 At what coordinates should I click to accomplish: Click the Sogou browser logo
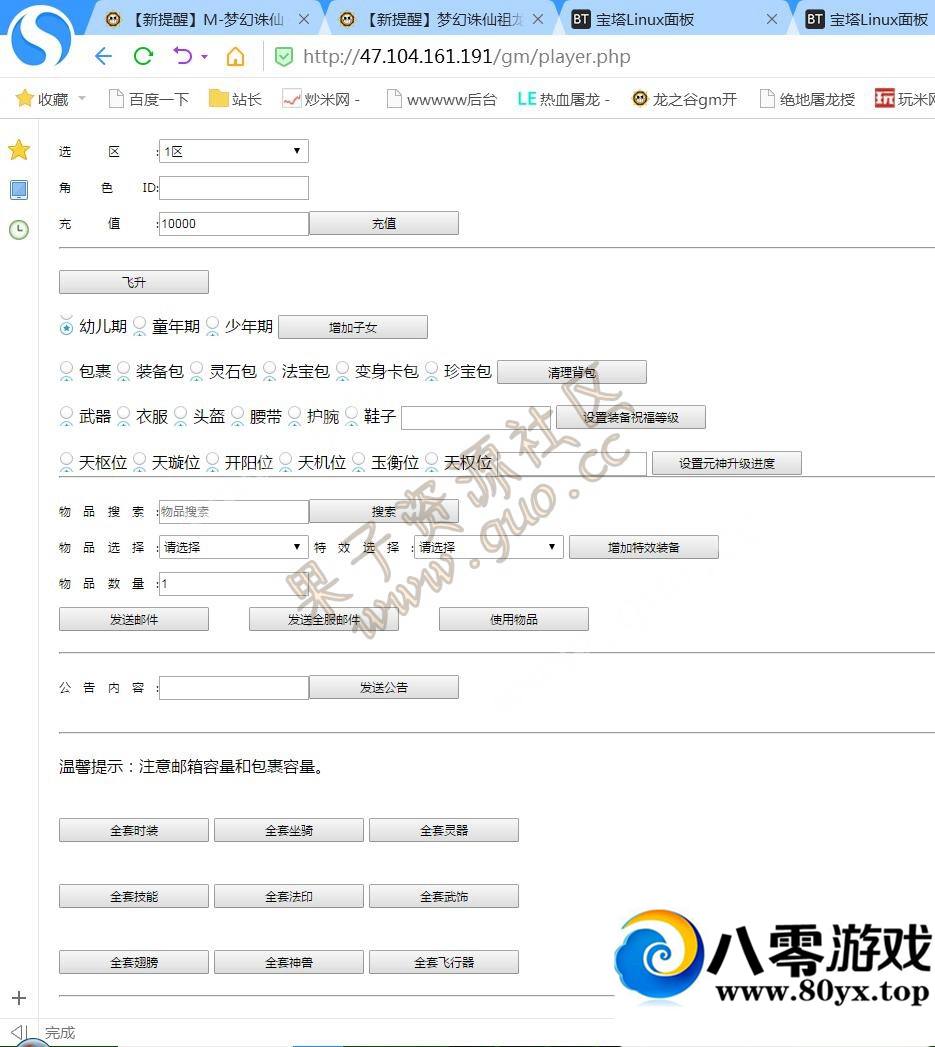tap(41, 35)
